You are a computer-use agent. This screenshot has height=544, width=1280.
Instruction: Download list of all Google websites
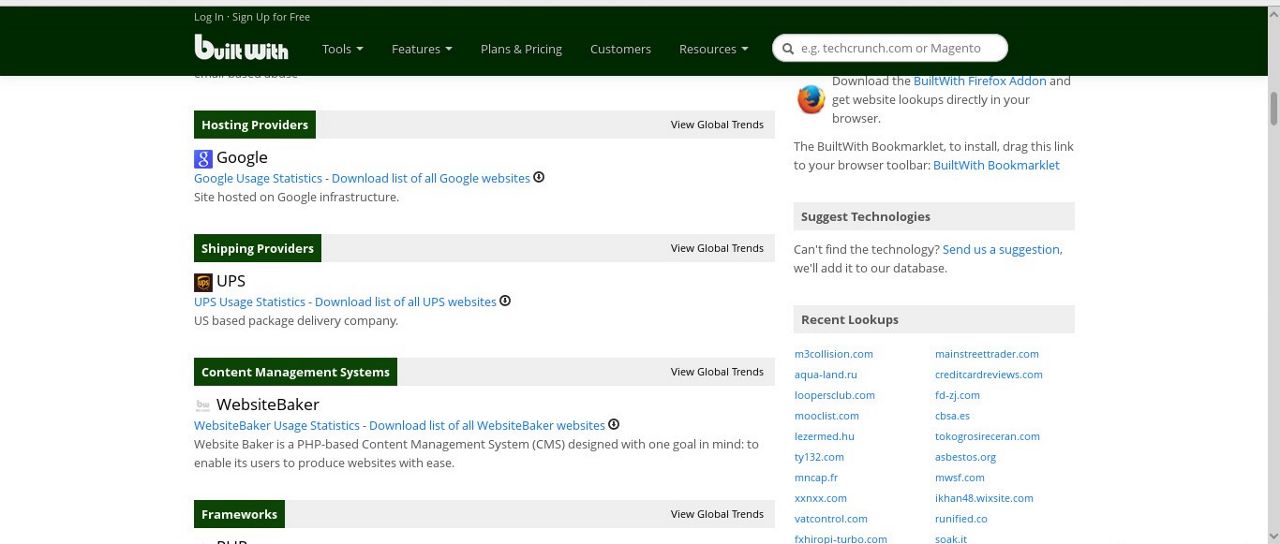[x=431, y=178]
